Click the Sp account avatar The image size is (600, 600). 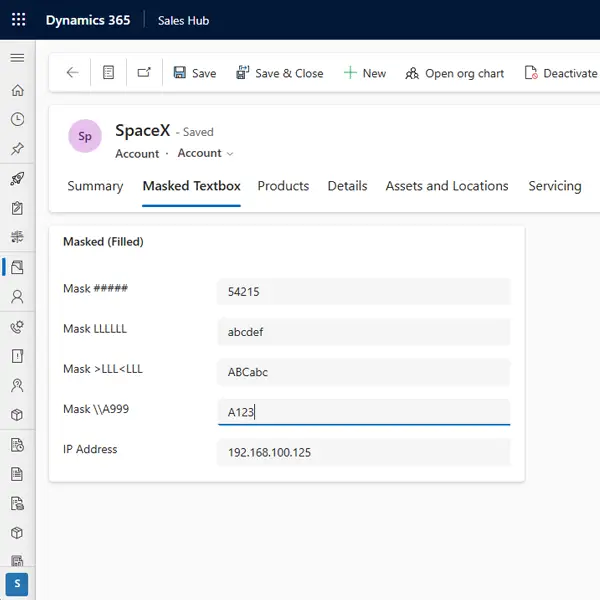pos(85,136)
